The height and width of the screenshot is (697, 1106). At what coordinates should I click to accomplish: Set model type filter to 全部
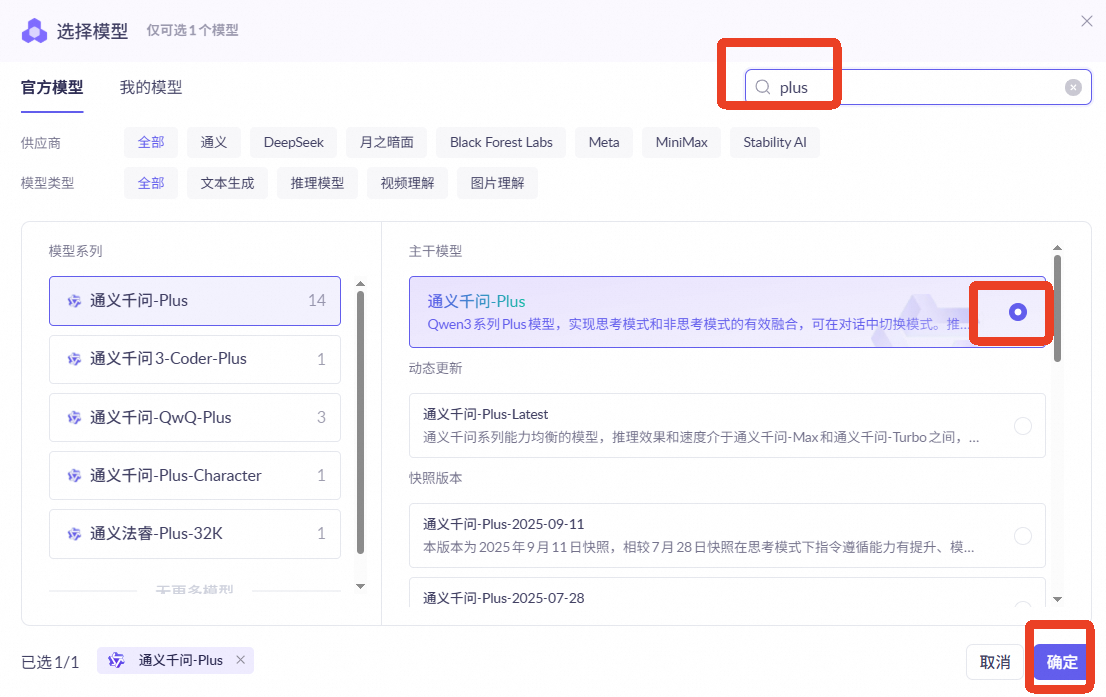click(x=151, y=183)
